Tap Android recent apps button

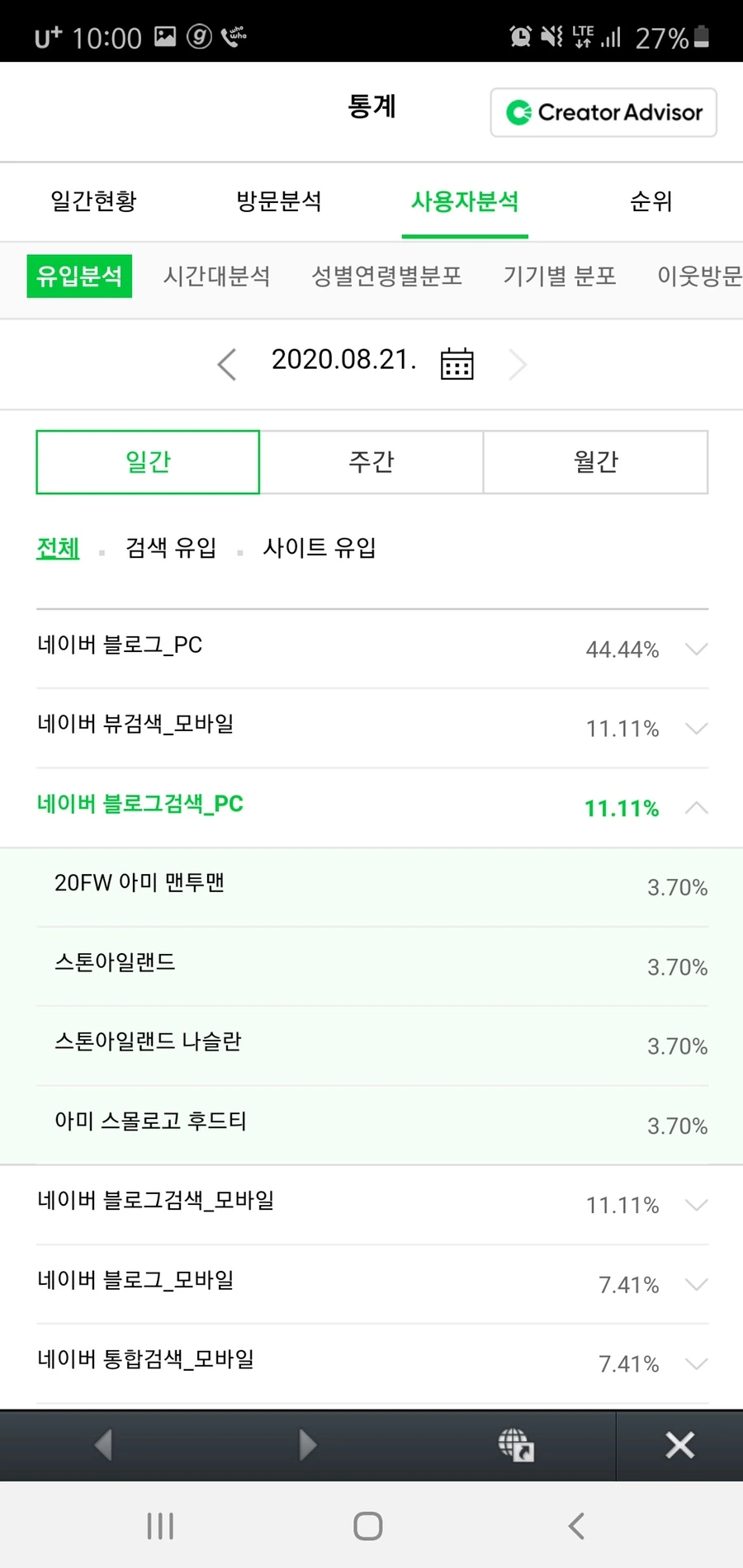(160, 1526)
